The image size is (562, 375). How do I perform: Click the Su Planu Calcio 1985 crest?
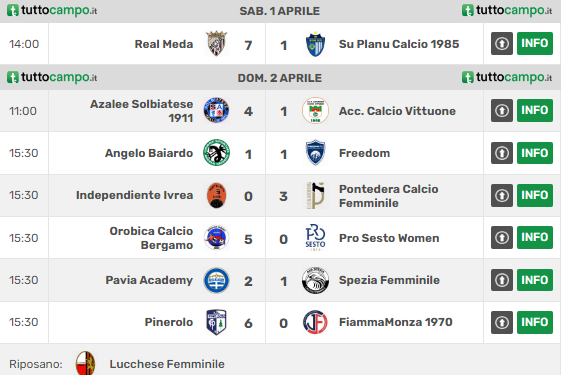315,44
